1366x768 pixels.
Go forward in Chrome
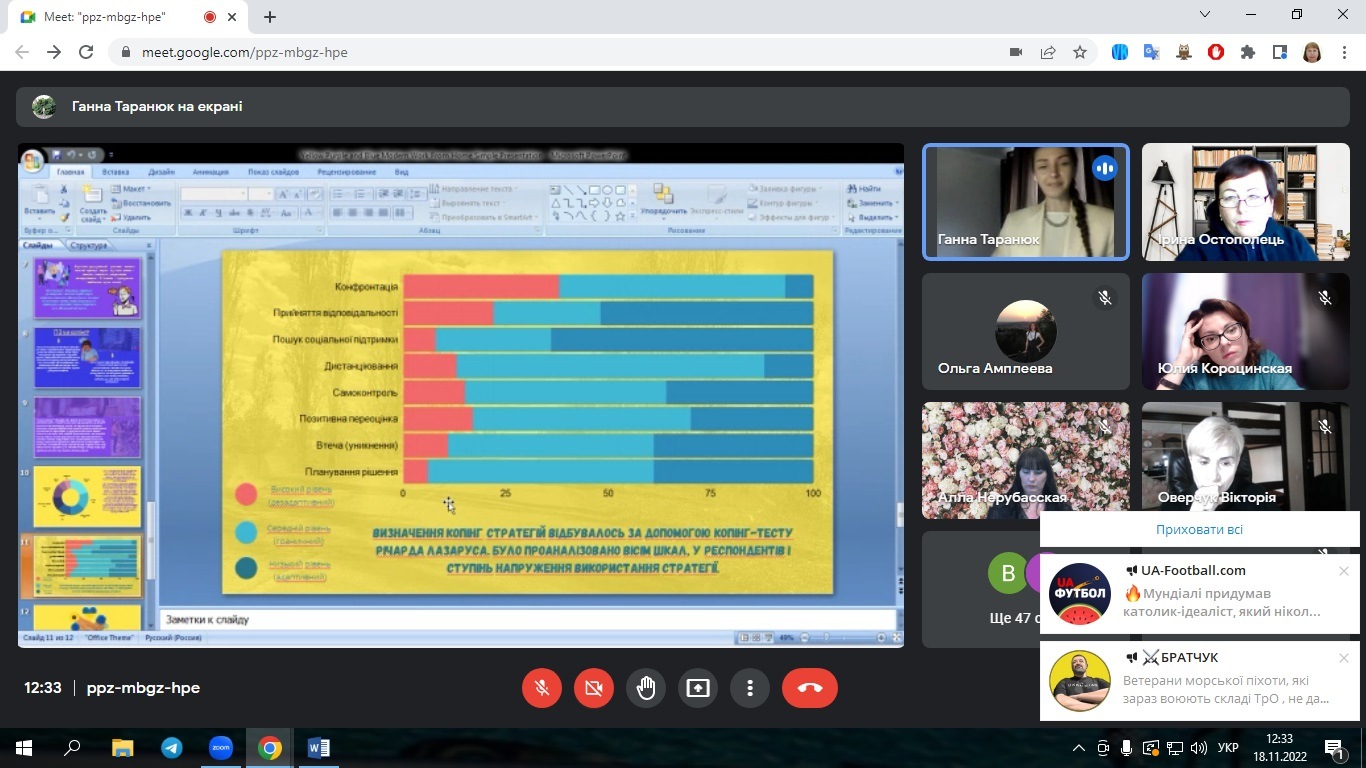tap(54, 52)
